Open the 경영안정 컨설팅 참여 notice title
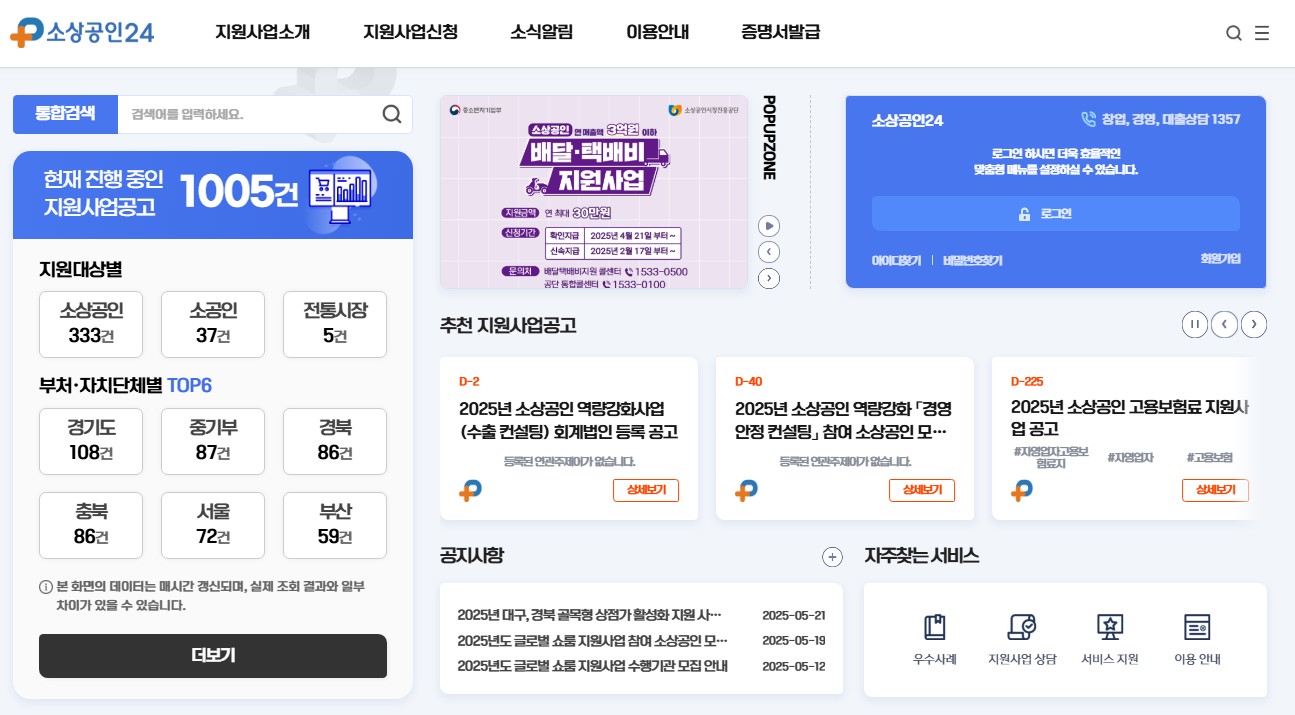 coord(843,420)
